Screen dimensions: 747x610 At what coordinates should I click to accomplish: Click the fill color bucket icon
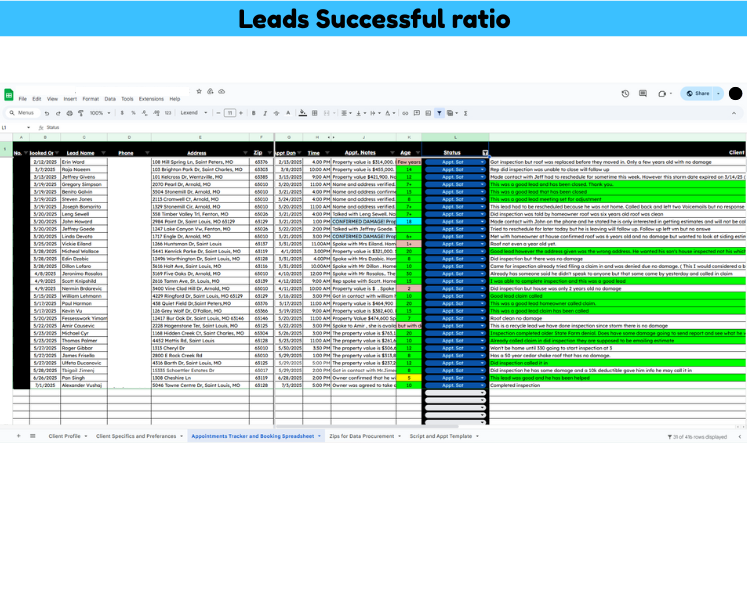[303, 113]
